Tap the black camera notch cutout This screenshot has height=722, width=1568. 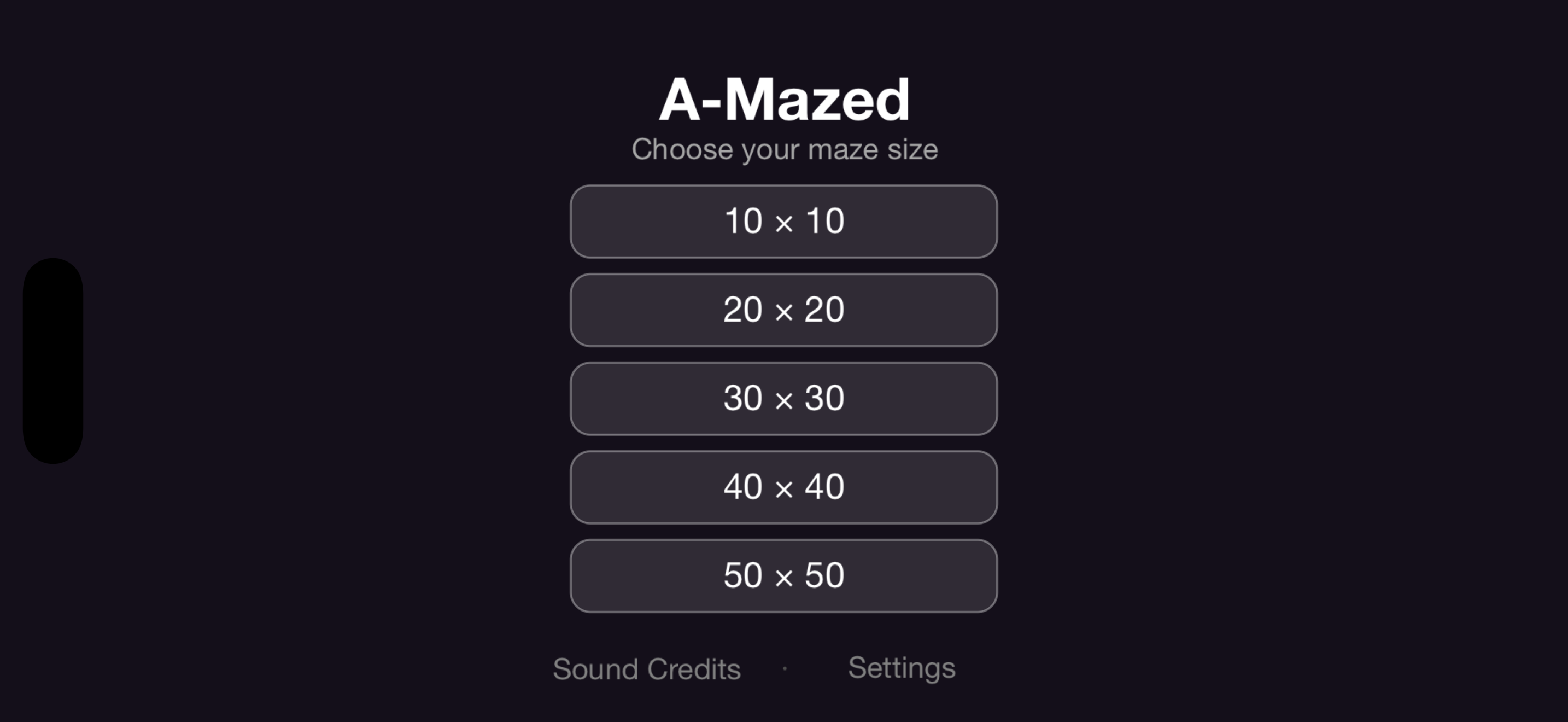(x=53, y=361)
